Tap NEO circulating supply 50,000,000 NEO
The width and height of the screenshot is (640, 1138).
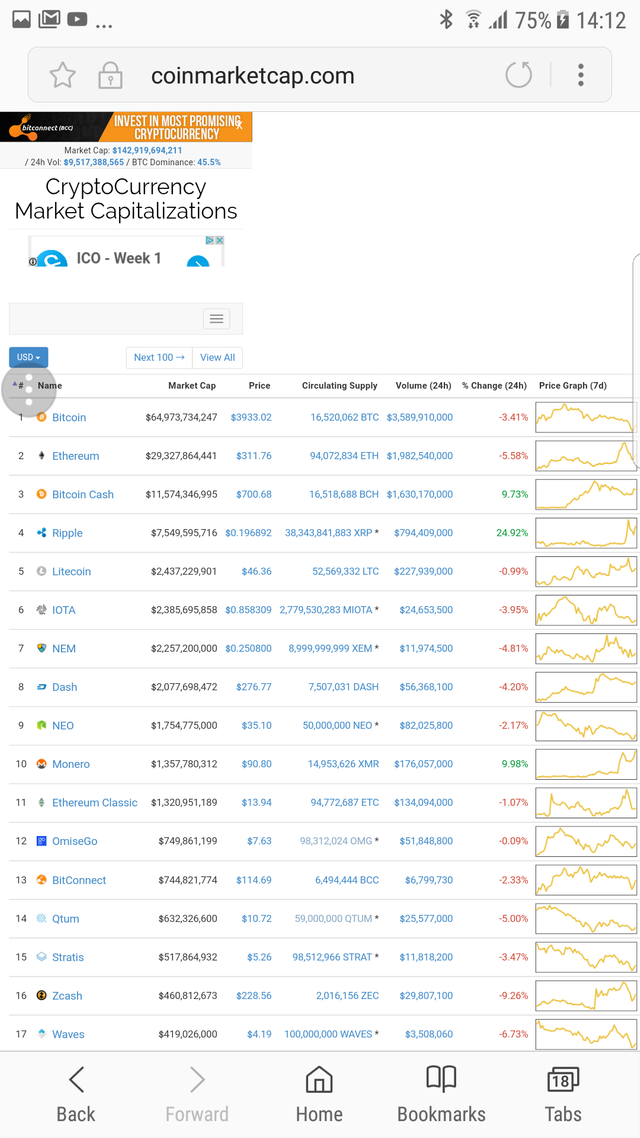(337, 725)
